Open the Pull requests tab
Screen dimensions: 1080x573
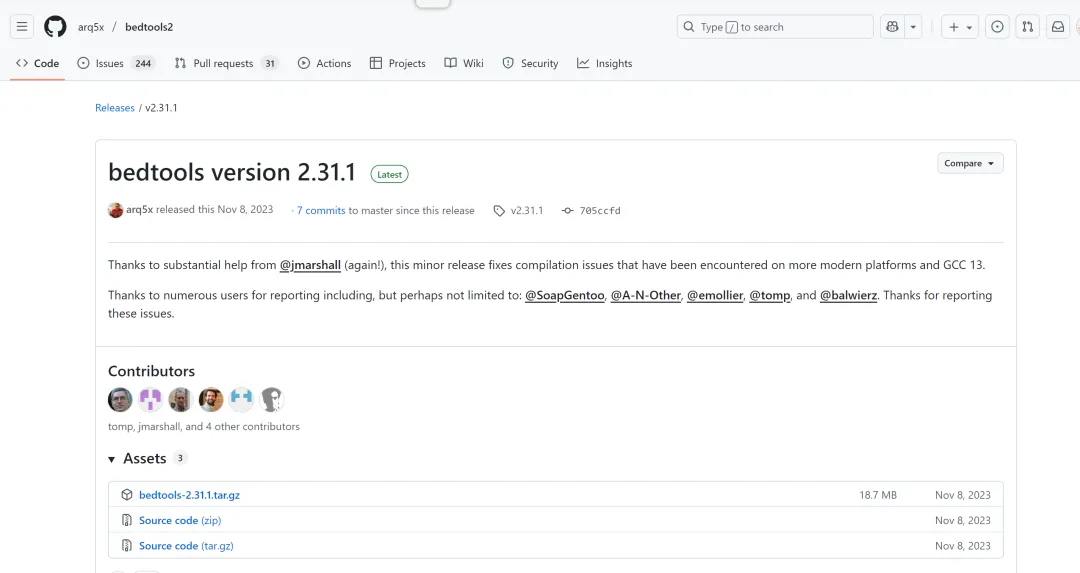pos(226,63)
